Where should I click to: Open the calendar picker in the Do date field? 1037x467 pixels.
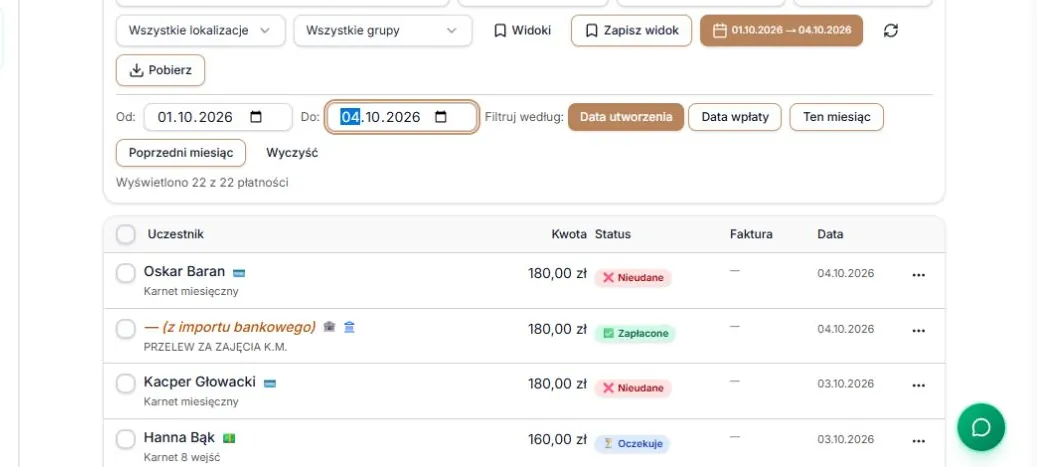pyautogui.click(x=441, y=117)
